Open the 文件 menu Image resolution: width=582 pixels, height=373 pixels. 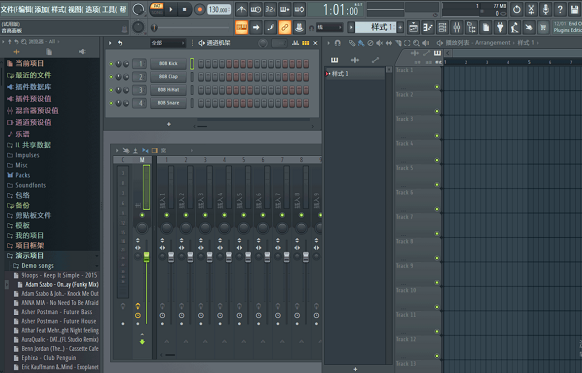coord(8,10)
